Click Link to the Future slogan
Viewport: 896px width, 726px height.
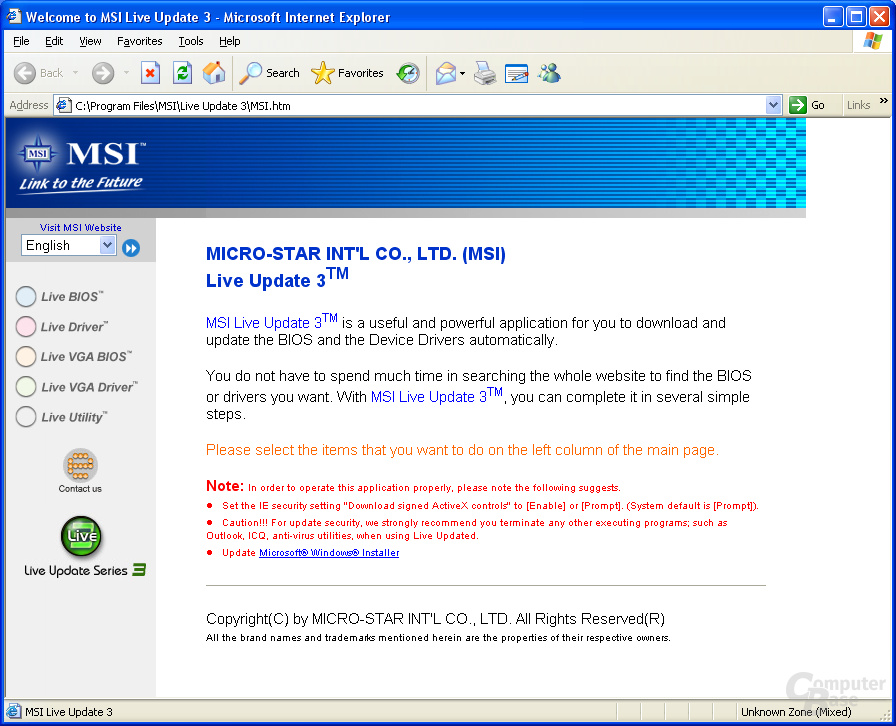(x=81, y=184)
